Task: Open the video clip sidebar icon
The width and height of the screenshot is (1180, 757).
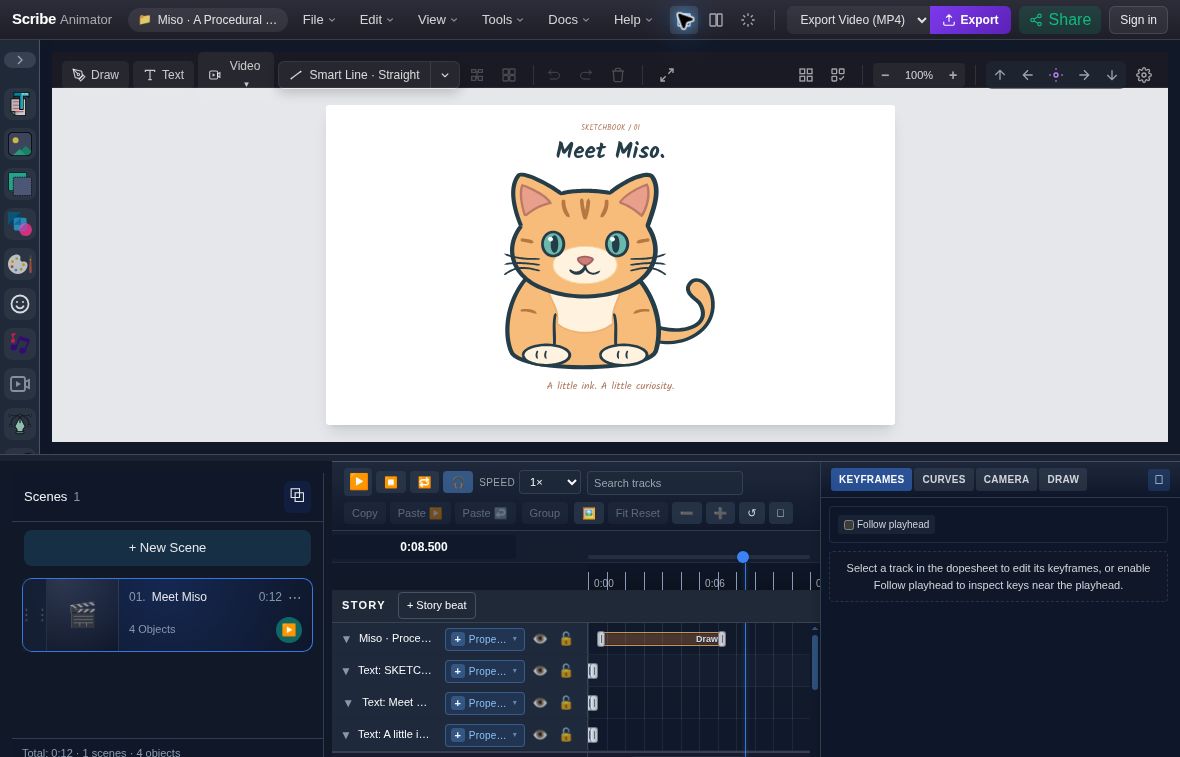Action: click(20, 384)
